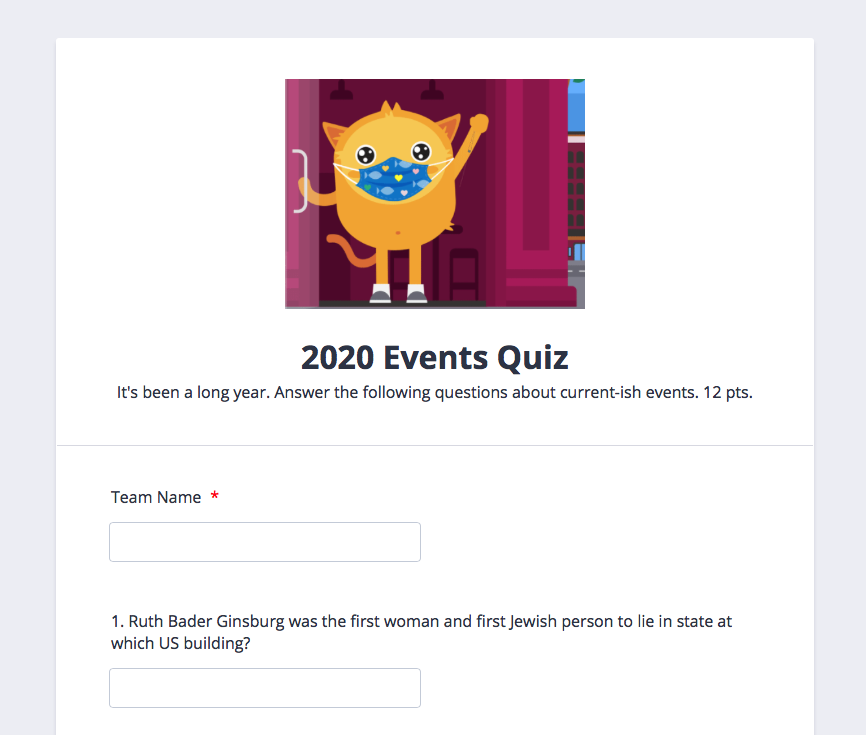
Task: Focus the Ruth Bader Ginsburg answer field
Action: point(264,688)
